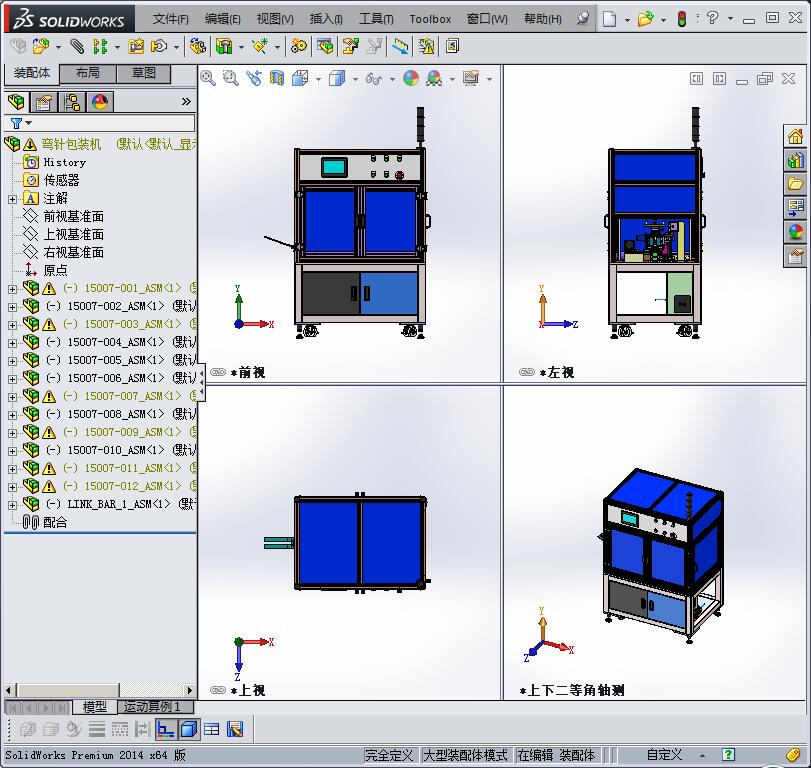Image resolution: width=811 pixels, height=768 pixels.
Task: Insert a Bill of Materials
Action: coord(325,47)
